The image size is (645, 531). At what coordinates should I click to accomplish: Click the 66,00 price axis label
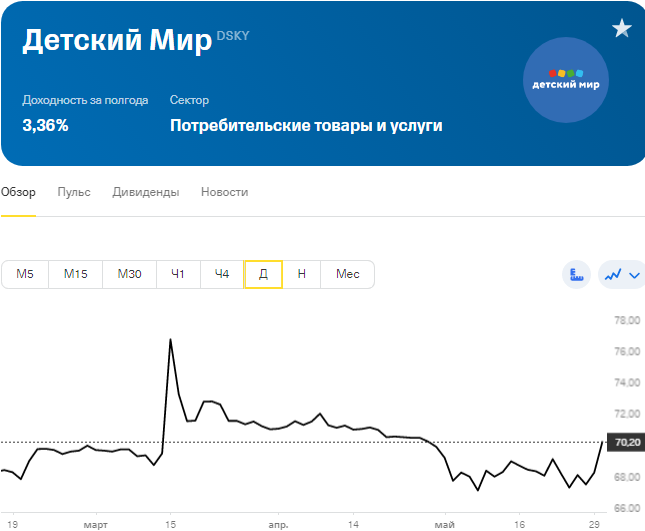627,508
